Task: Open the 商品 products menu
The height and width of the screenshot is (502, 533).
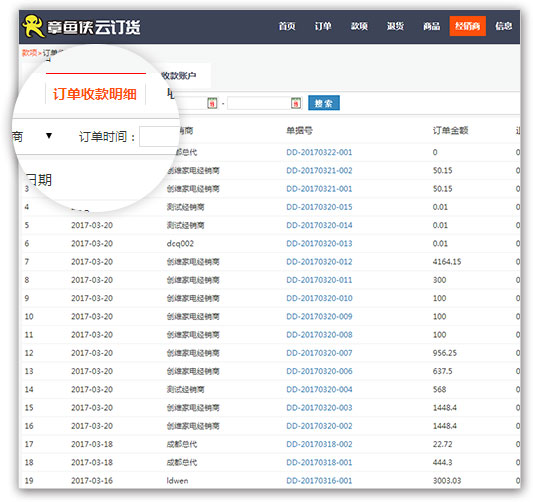Action: [431, 26]
